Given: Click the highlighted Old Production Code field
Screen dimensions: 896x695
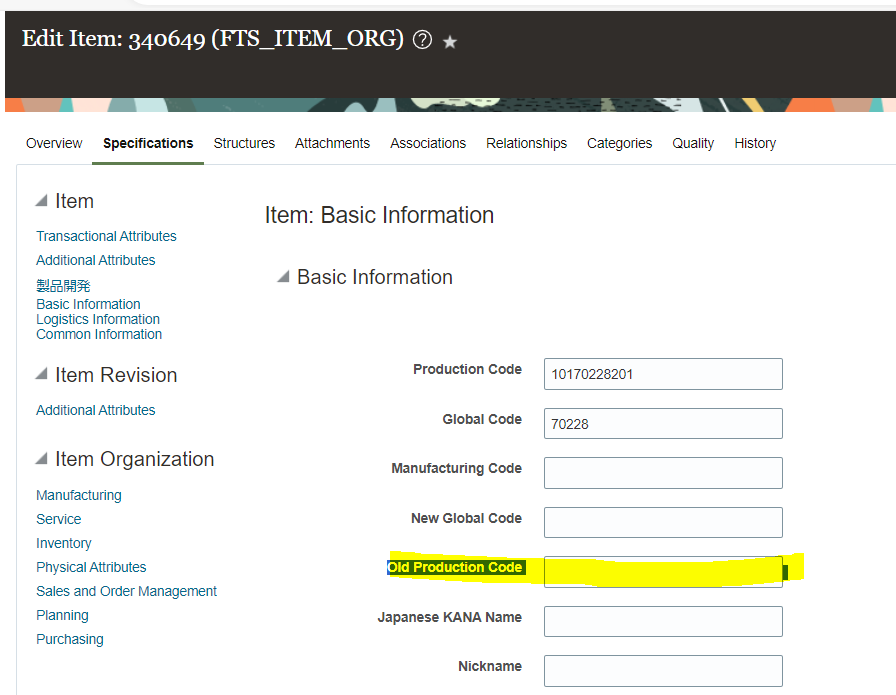Looking at the screenshot, I should click(662, 571).
